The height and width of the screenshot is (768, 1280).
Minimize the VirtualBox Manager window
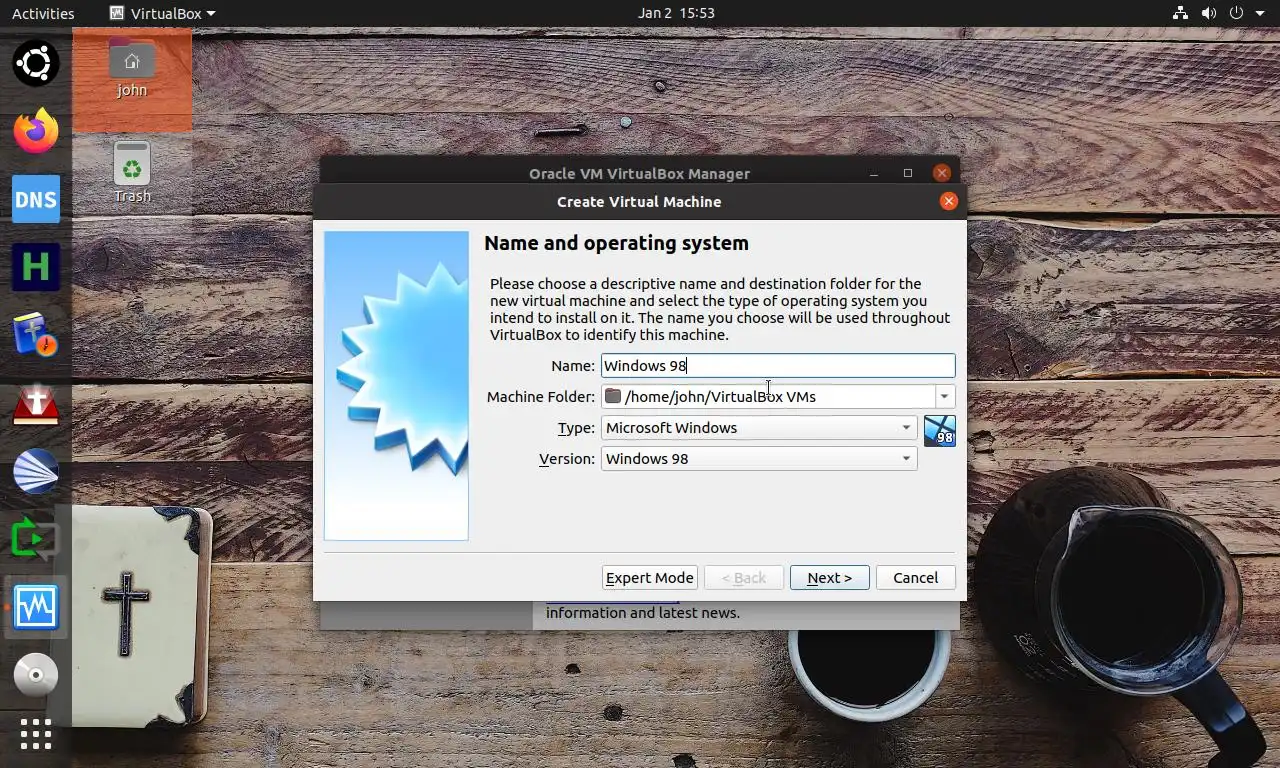point(874,173)
